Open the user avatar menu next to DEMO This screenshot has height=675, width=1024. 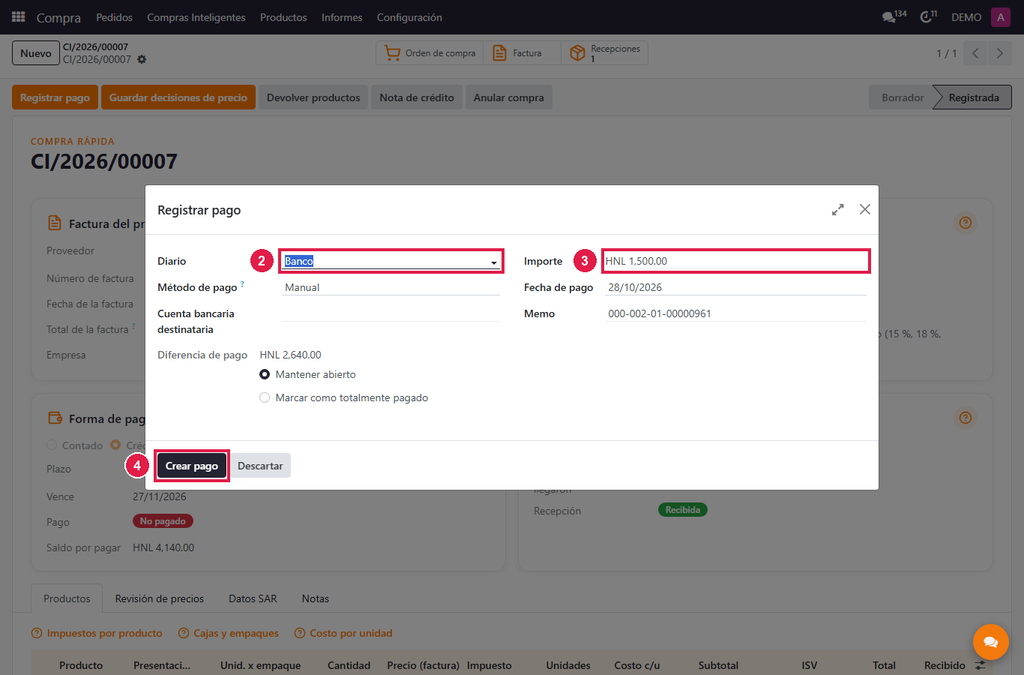click(1000, 17)
